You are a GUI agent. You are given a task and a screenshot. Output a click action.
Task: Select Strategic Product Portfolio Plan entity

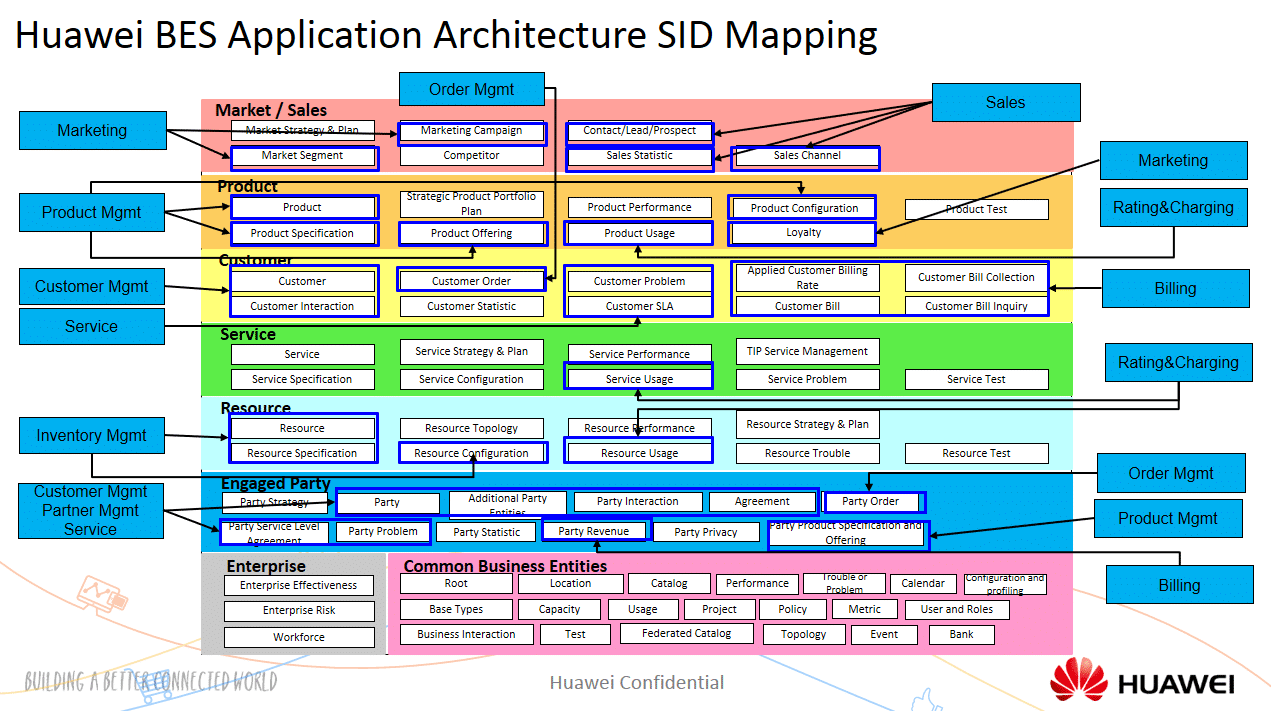(472, 204)
